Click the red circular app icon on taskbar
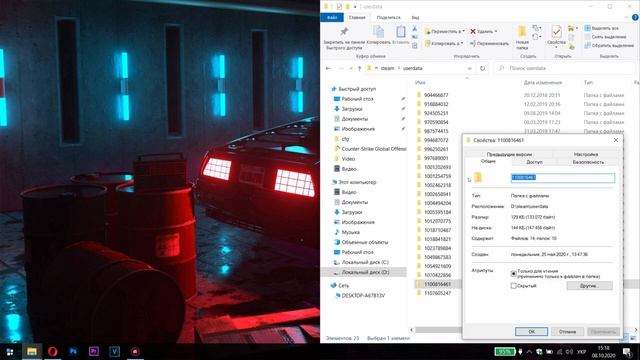The height and width of the screenshot is (360, 640). [x=136, y=351]
